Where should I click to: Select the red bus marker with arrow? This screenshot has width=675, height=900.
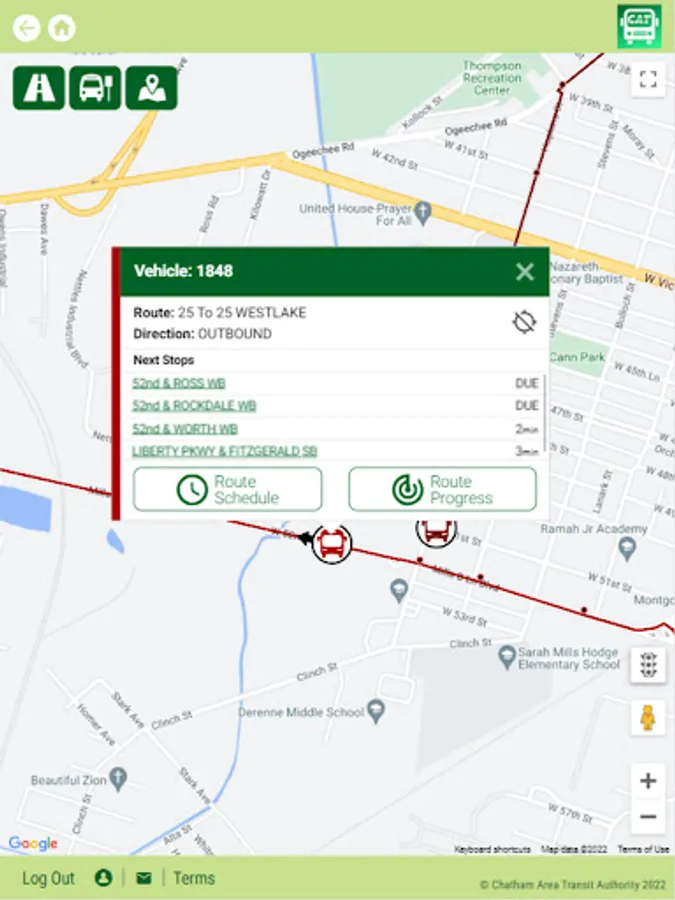tap(331, 543)
